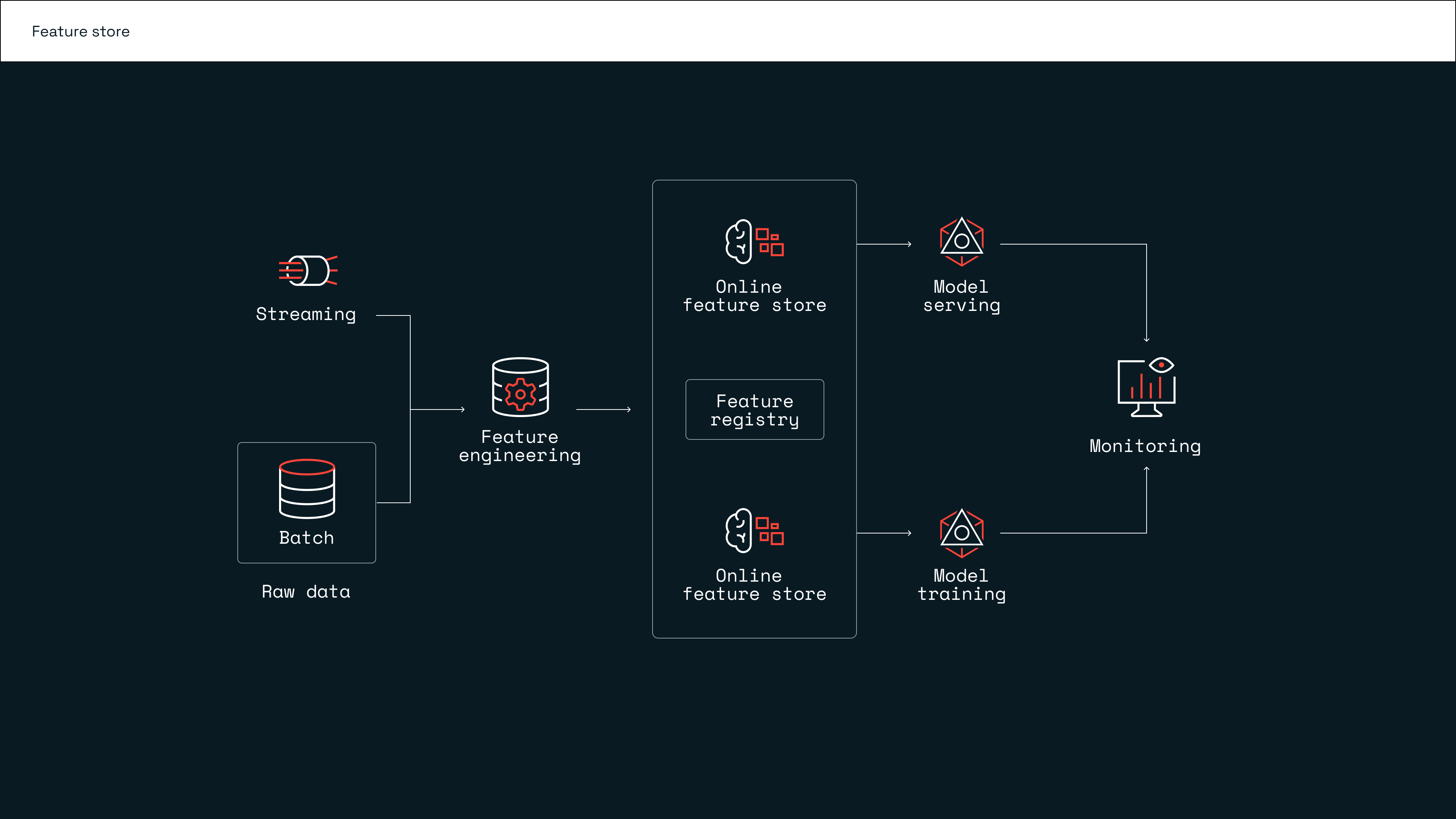The height and width of the screenshot is (819, 1456).
Task: Click the Feature registry box
Action: [x=755, y=410]
